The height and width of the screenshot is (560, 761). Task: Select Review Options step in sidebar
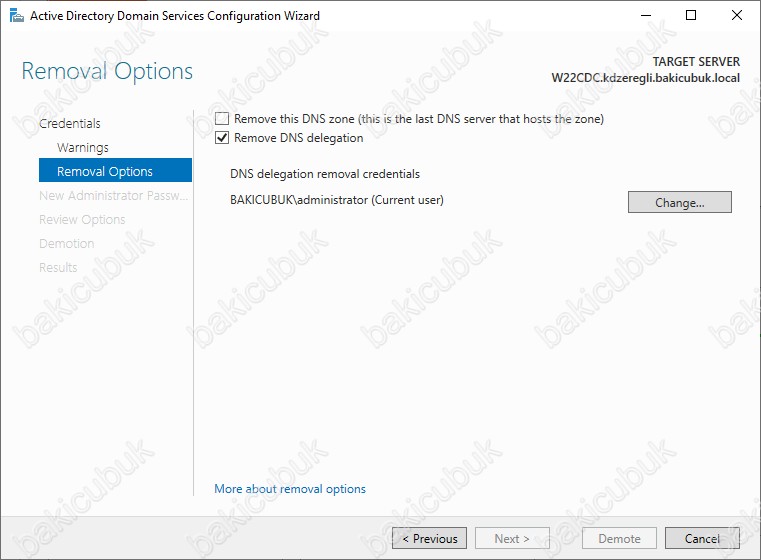click(82, 219)
